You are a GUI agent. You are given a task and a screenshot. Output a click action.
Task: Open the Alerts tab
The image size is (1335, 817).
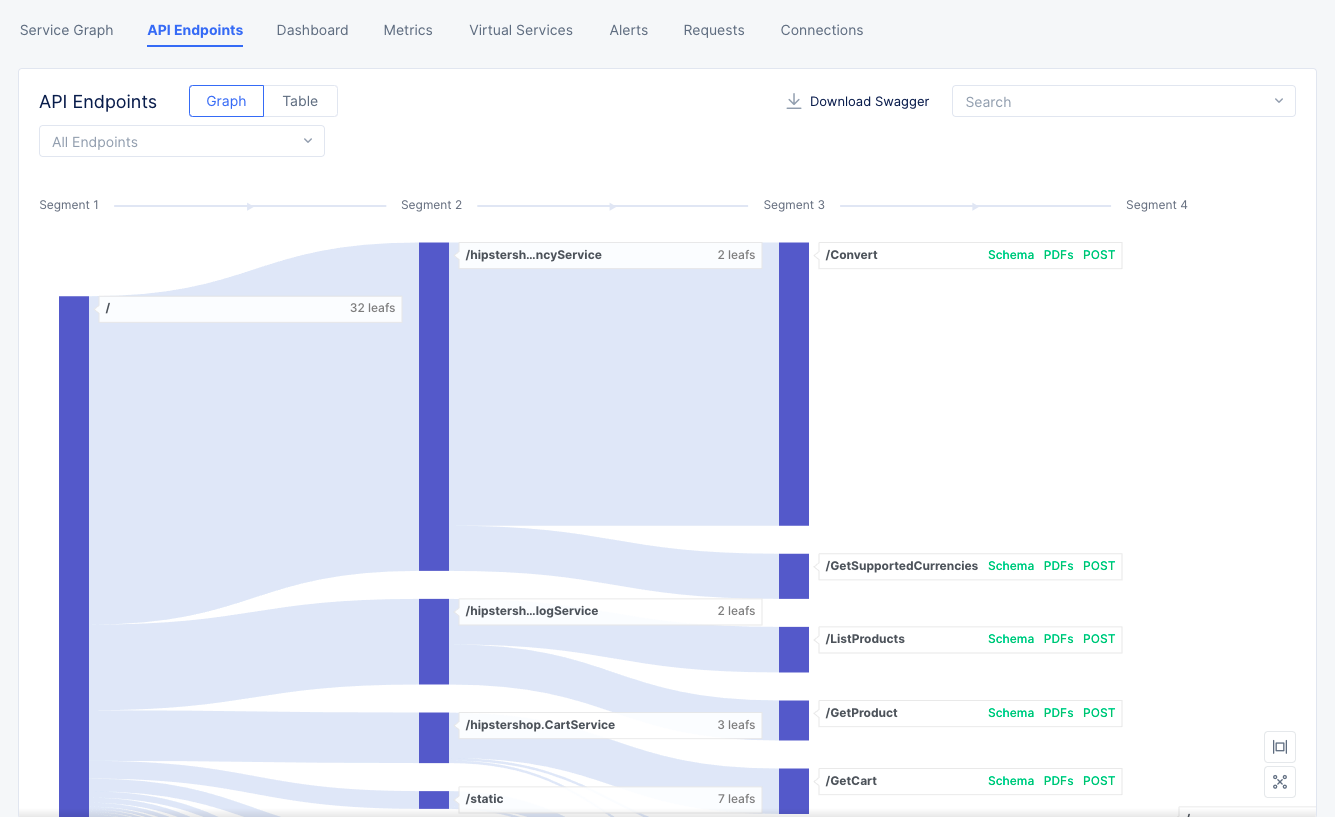[628, 30]
